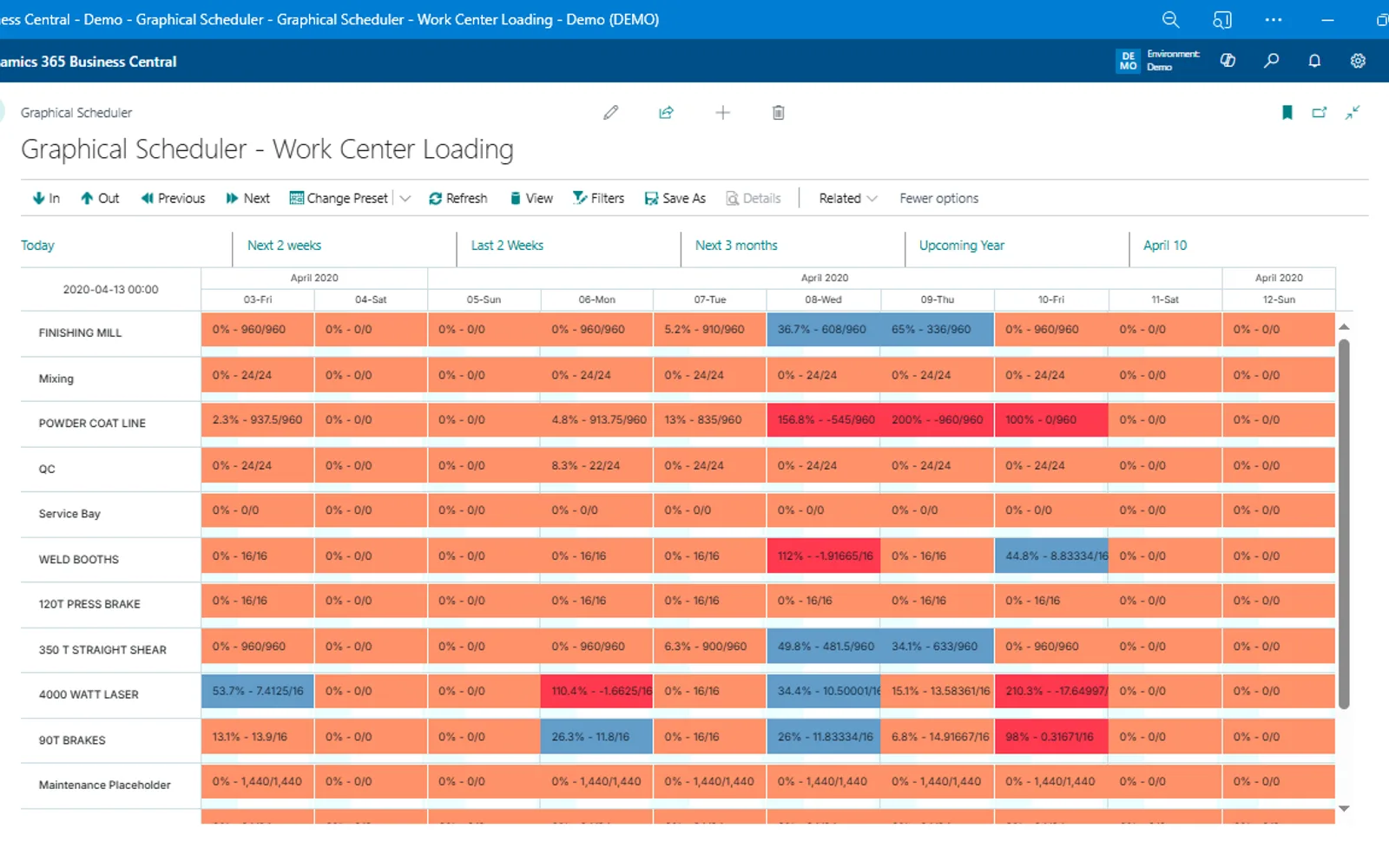Refresh the scheduler
The image size is (1389, 868).
click(x=458, y=198)
